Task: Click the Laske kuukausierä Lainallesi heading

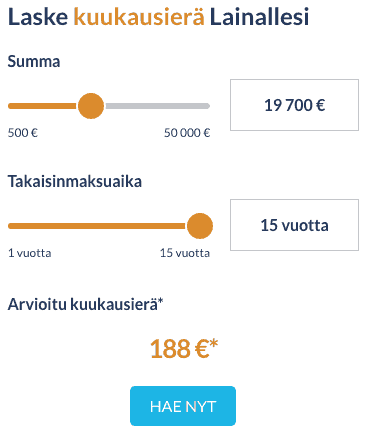Action: [159, 16]
